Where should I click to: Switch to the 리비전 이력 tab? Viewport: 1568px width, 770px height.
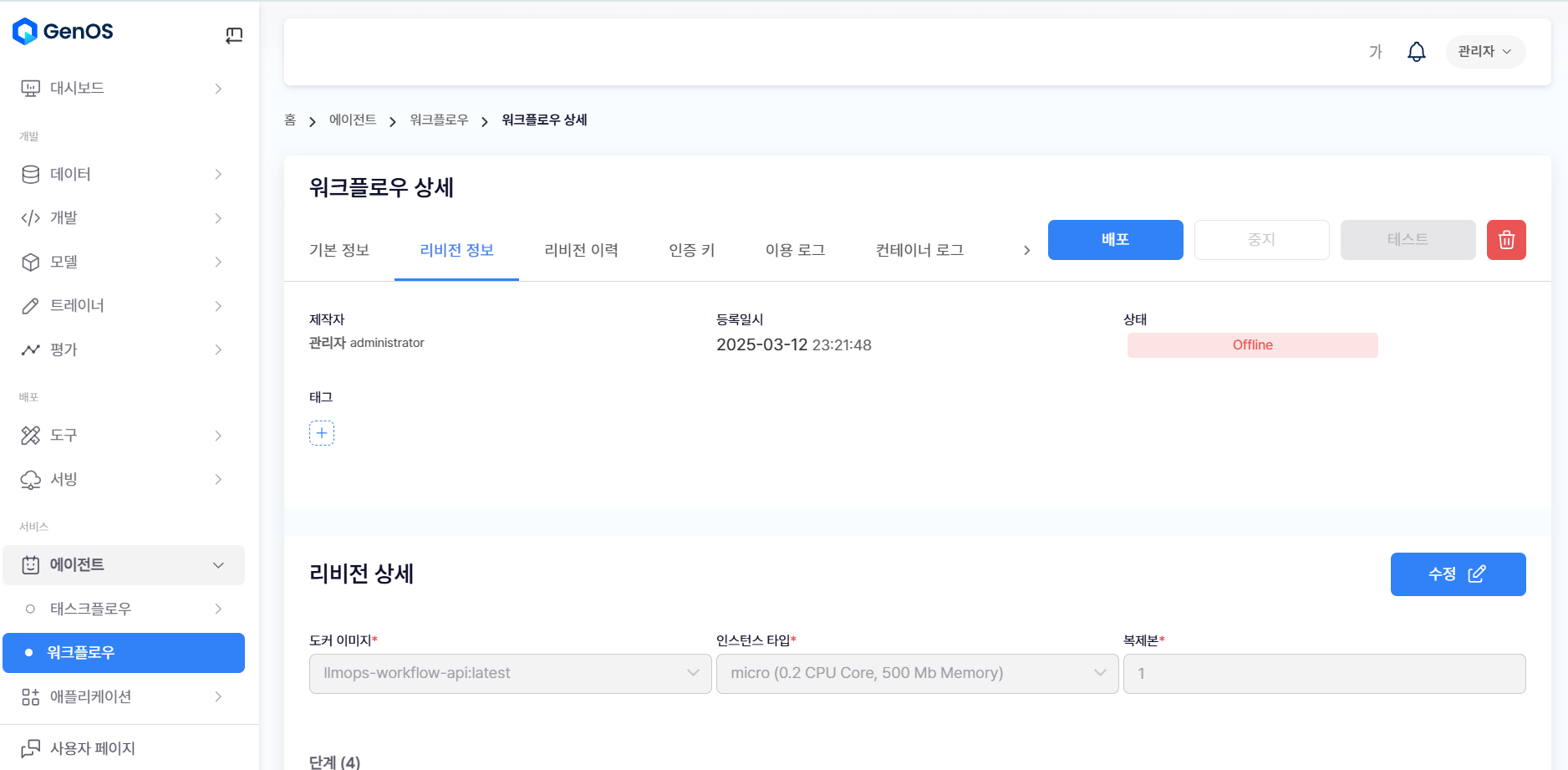pos(581,250)
